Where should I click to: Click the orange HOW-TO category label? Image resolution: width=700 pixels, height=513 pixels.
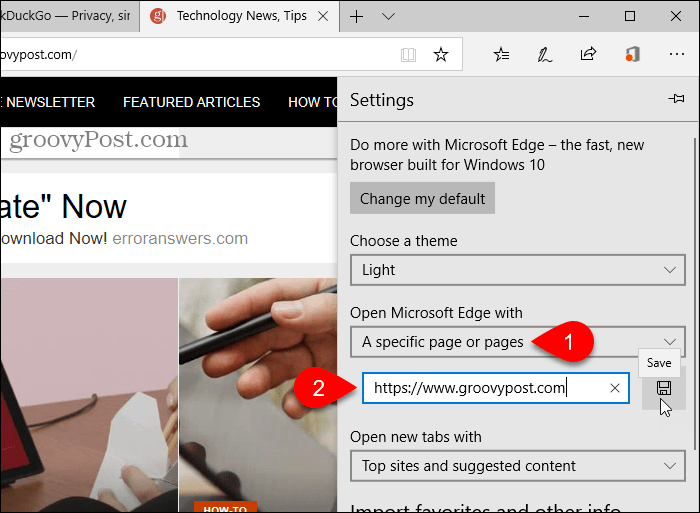click(x=225, y=508)
